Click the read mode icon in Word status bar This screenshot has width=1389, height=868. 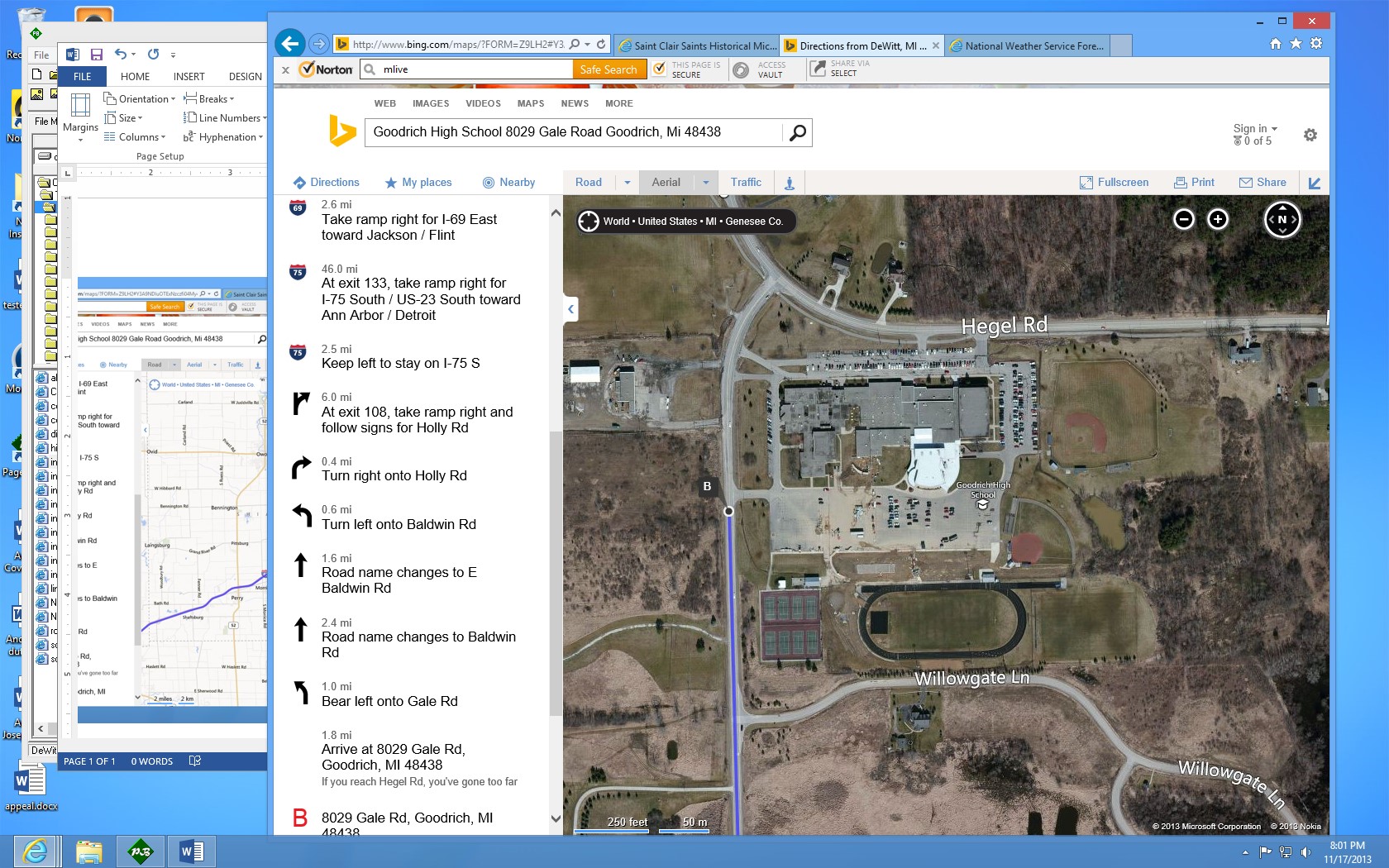pos(195,761)
